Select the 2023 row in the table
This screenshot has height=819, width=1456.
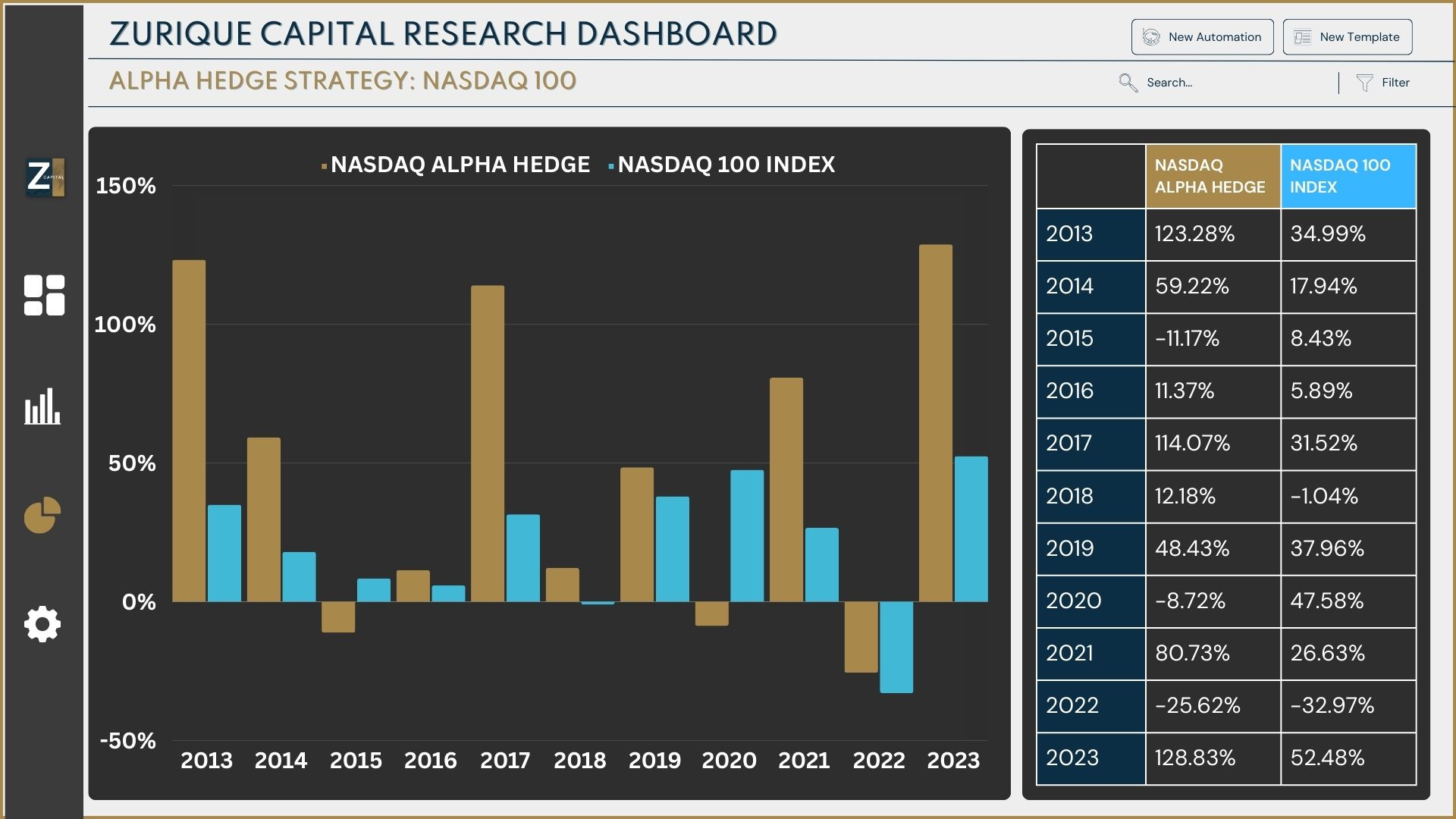pos(1090,758)
